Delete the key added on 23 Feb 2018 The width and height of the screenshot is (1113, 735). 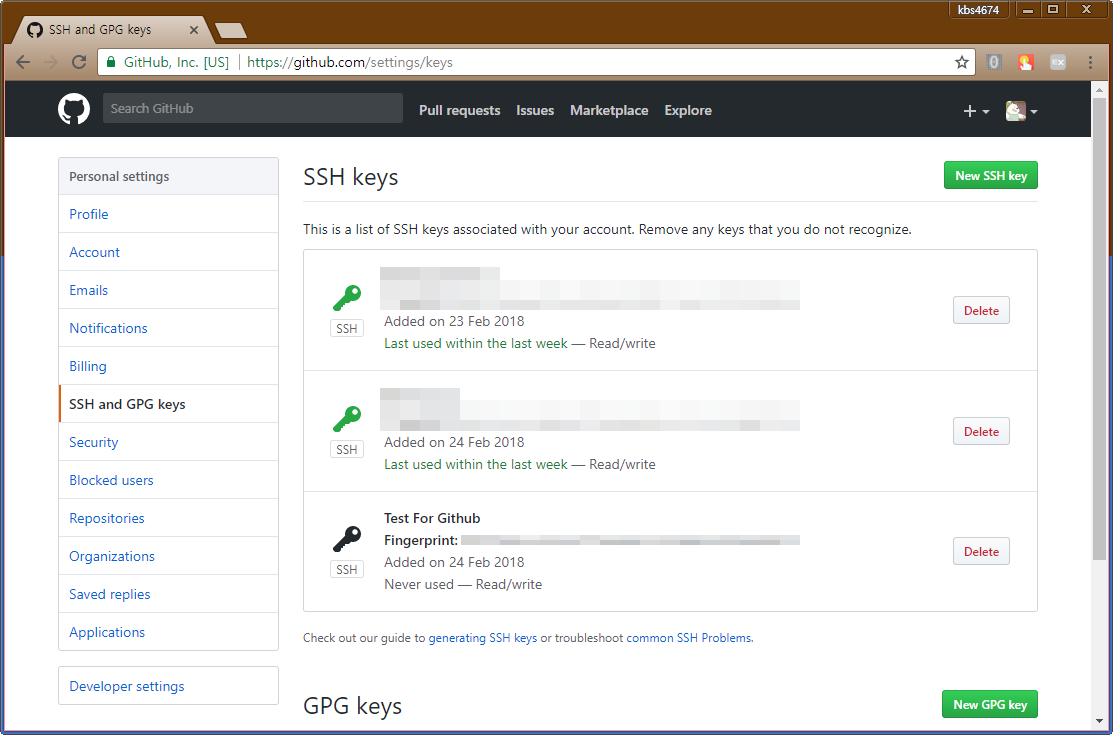click(981, 310)
